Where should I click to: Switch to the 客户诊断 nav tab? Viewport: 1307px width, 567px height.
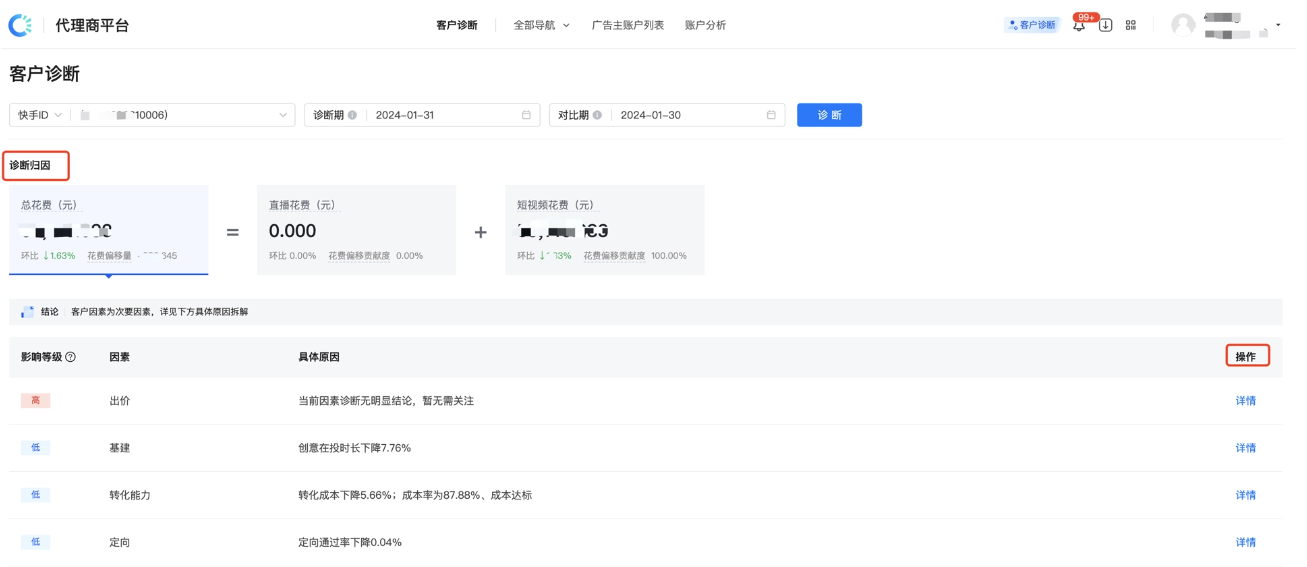point(457,25)
